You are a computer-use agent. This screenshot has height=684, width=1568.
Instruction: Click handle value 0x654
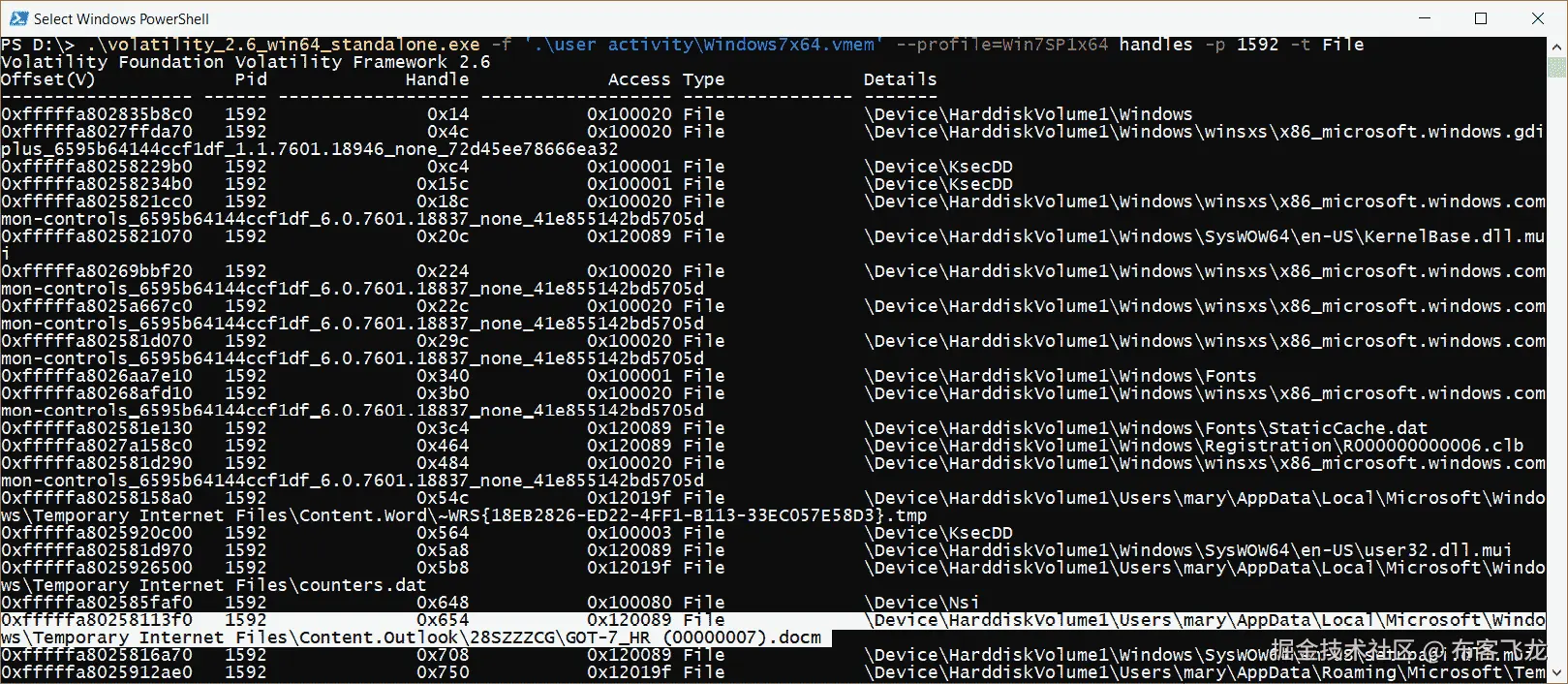(x=443, y=620)
